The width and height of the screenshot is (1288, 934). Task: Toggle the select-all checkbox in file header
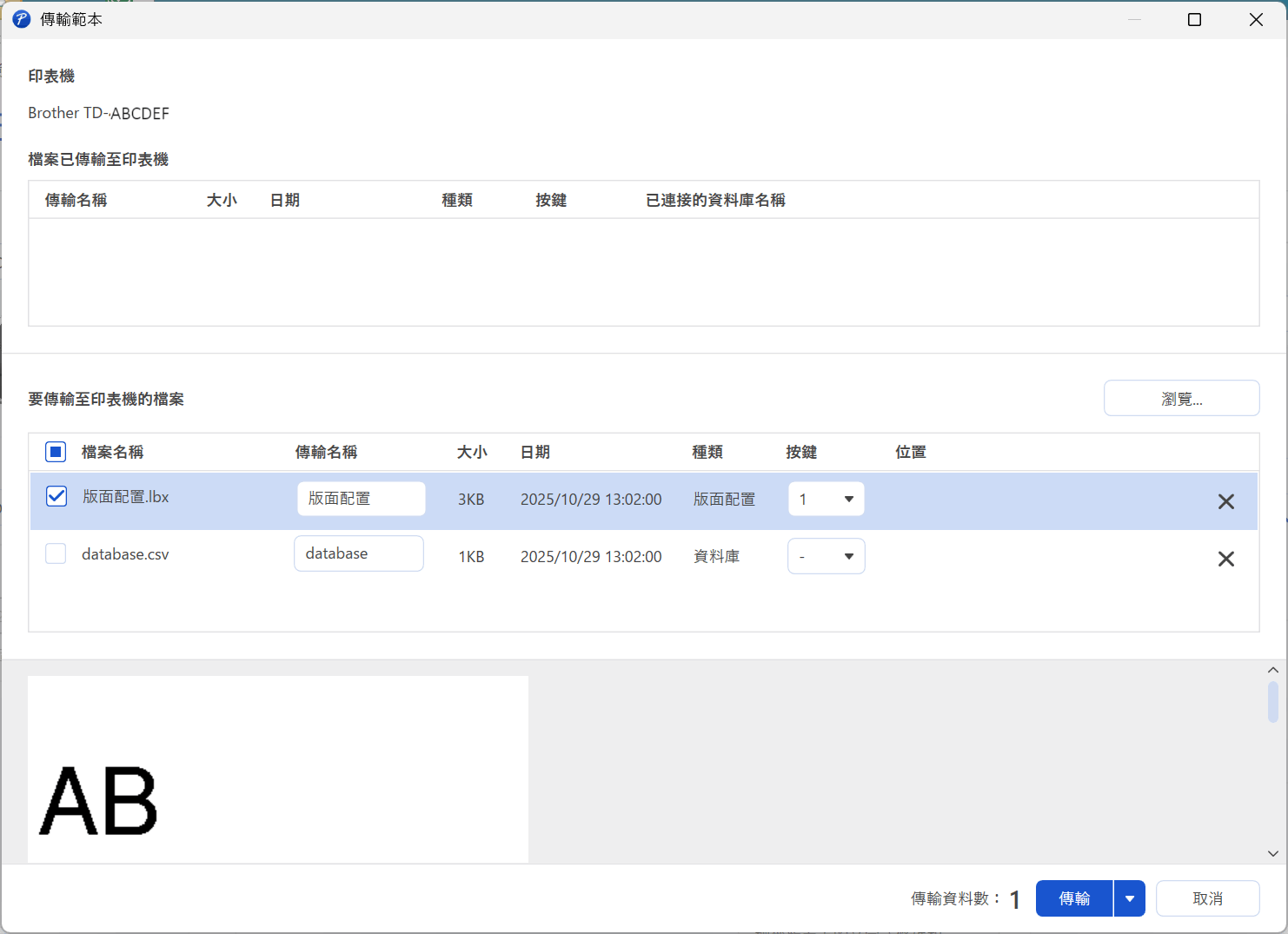pos(56,452)
